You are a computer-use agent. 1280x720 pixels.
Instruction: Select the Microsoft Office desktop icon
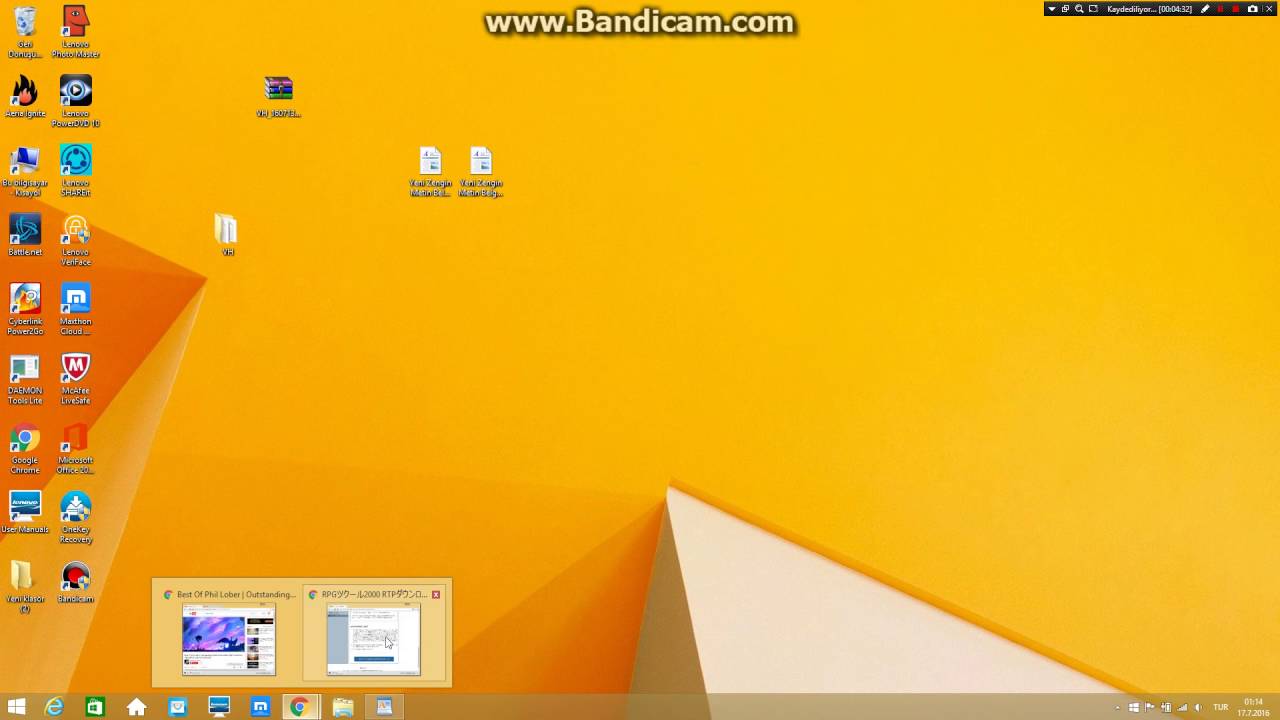76,448
